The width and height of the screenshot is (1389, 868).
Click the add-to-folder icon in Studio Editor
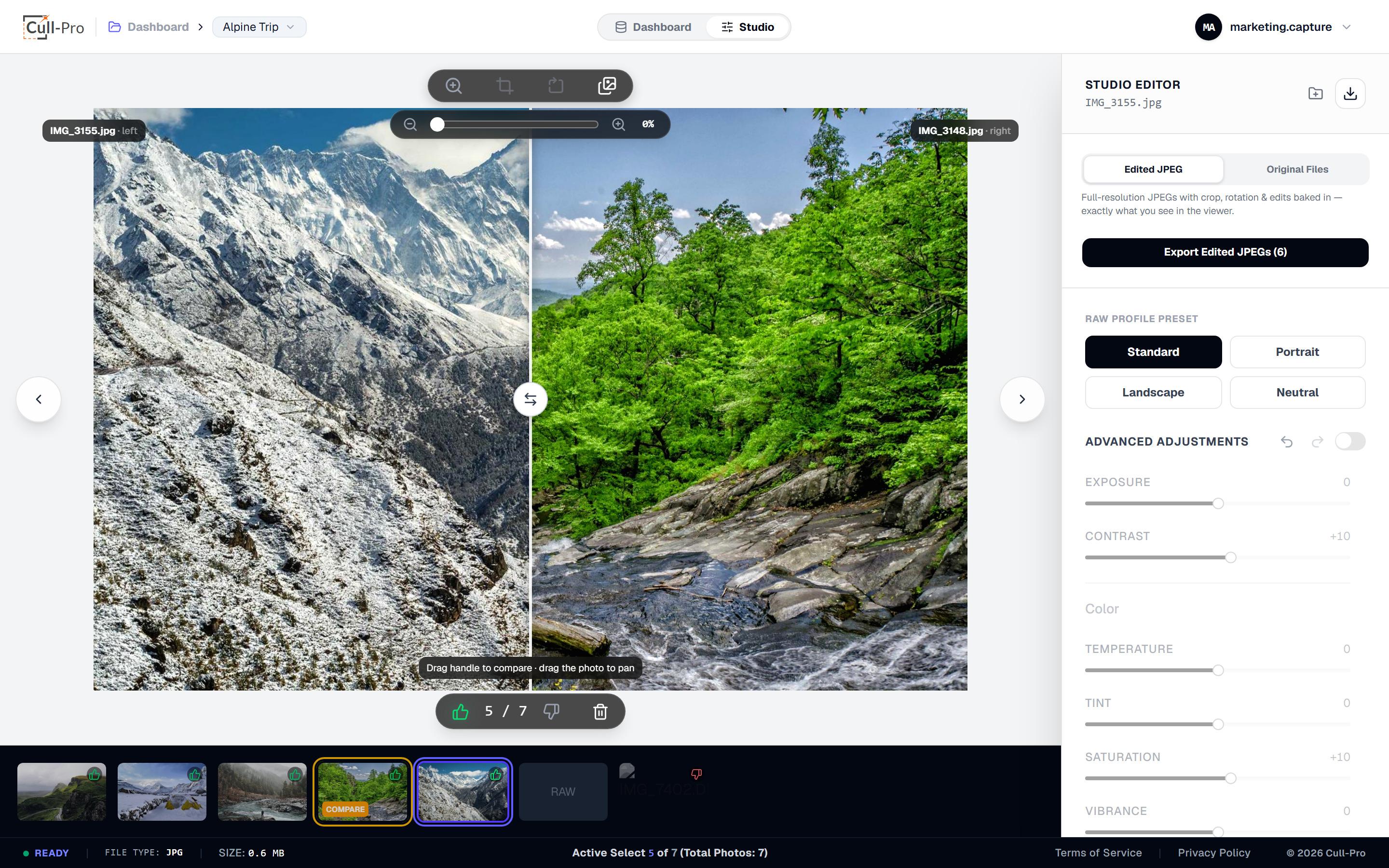(1315, 93)
